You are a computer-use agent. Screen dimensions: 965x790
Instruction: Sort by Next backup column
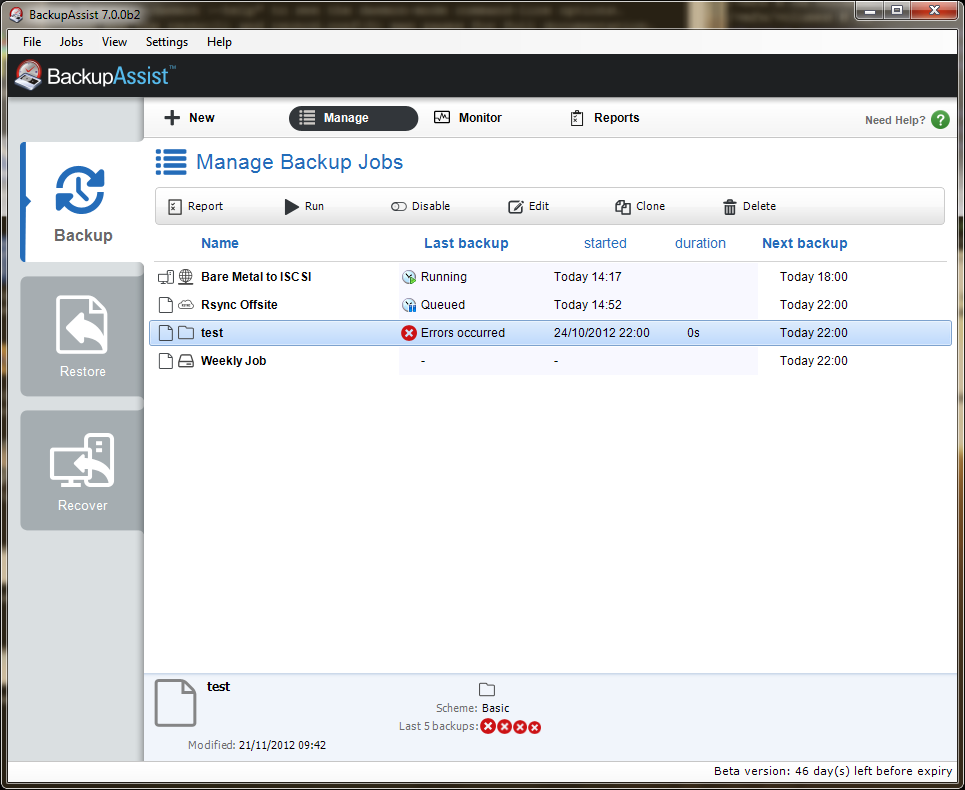coord(804,243)
